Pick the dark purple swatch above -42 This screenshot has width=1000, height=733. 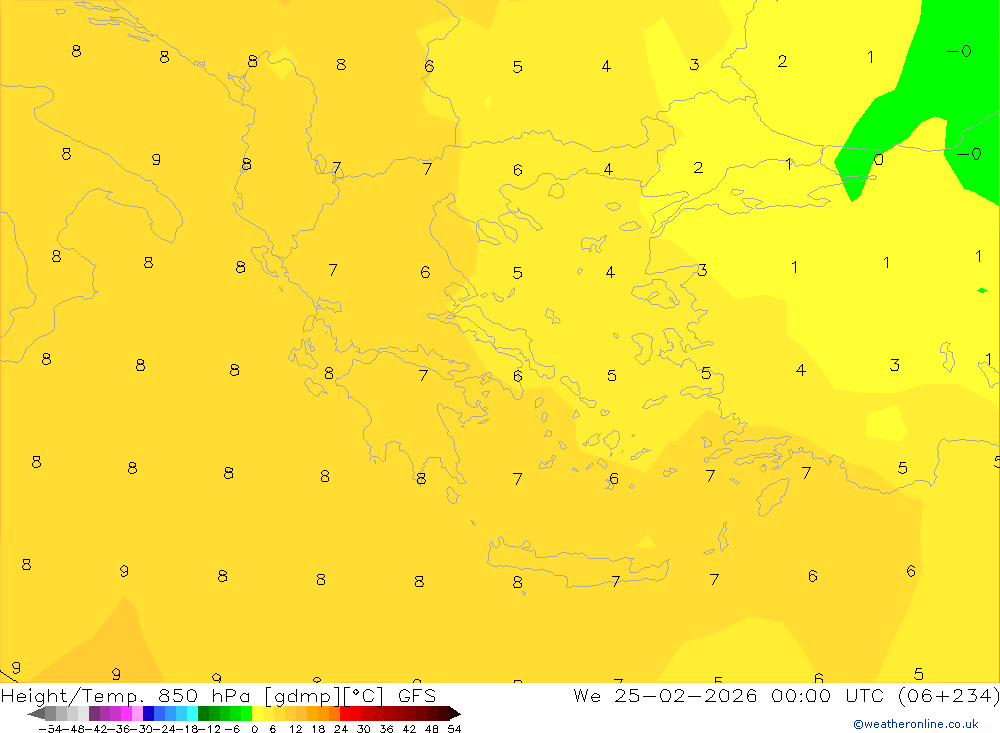(94, 714)
